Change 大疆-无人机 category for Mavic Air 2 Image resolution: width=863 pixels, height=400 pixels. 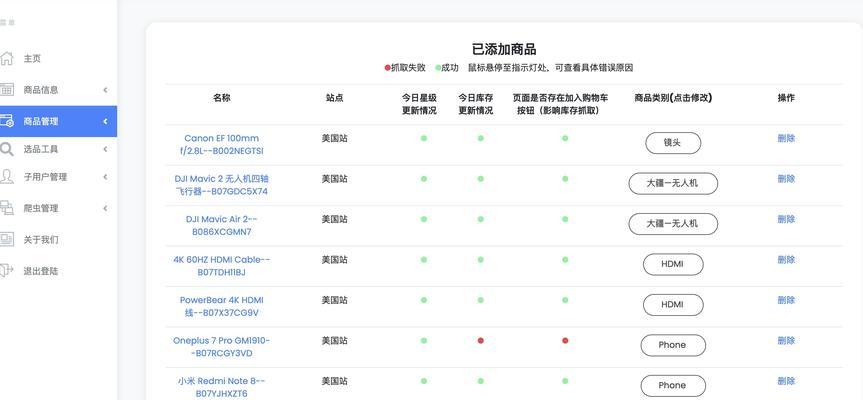(673, 224)
